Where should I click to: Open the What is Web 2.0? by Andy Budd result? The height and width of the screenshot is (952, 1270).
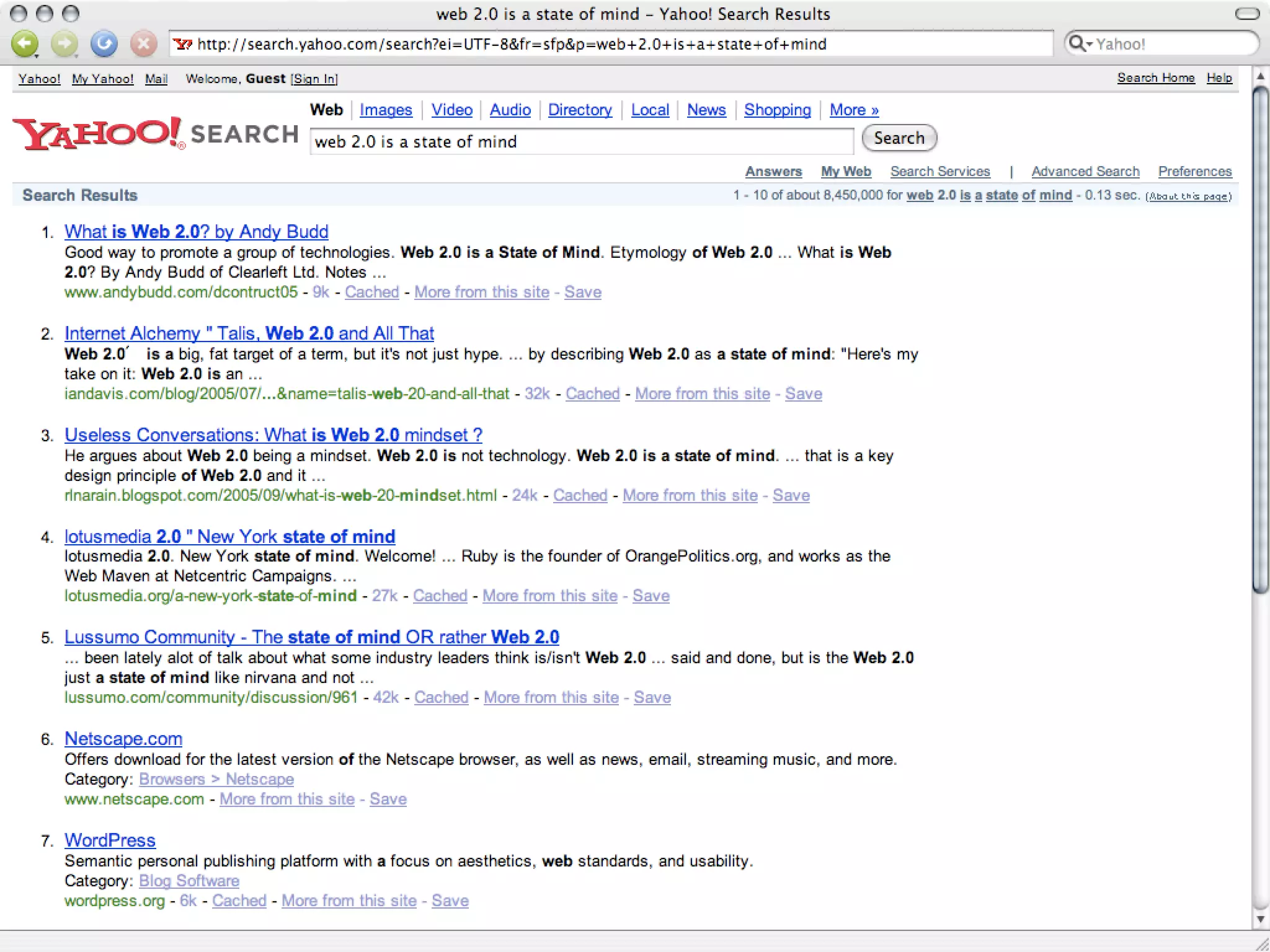click(x=197, y=231)
